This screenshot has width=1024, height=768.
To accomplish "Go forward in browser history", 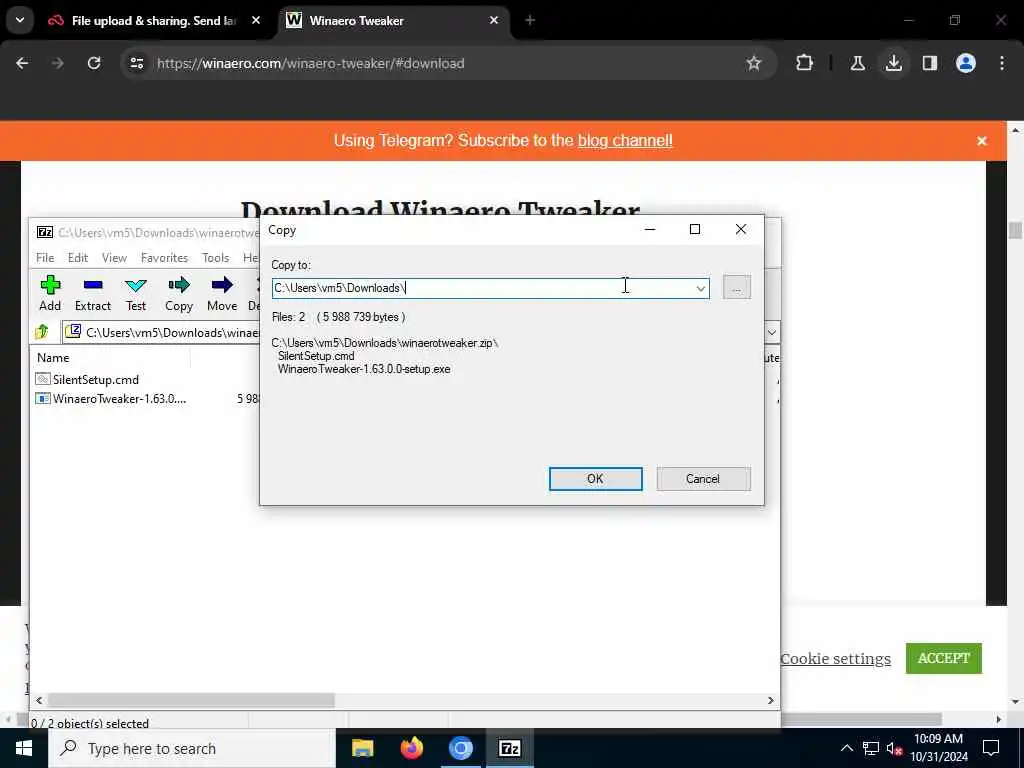I will (x=58, y=63).
